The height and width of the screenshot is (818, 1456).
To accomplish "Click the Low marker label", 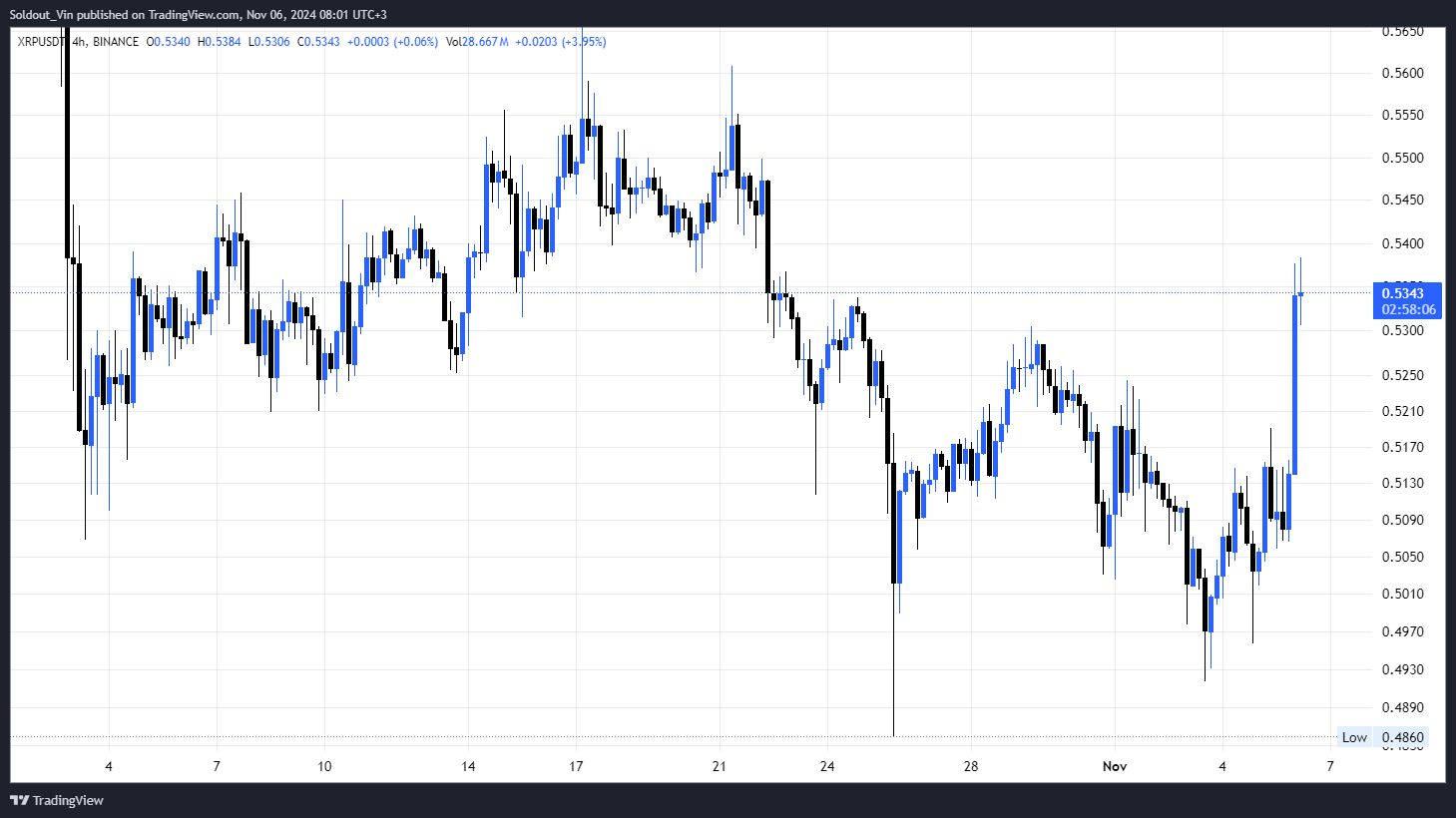I will (1354, 737).
